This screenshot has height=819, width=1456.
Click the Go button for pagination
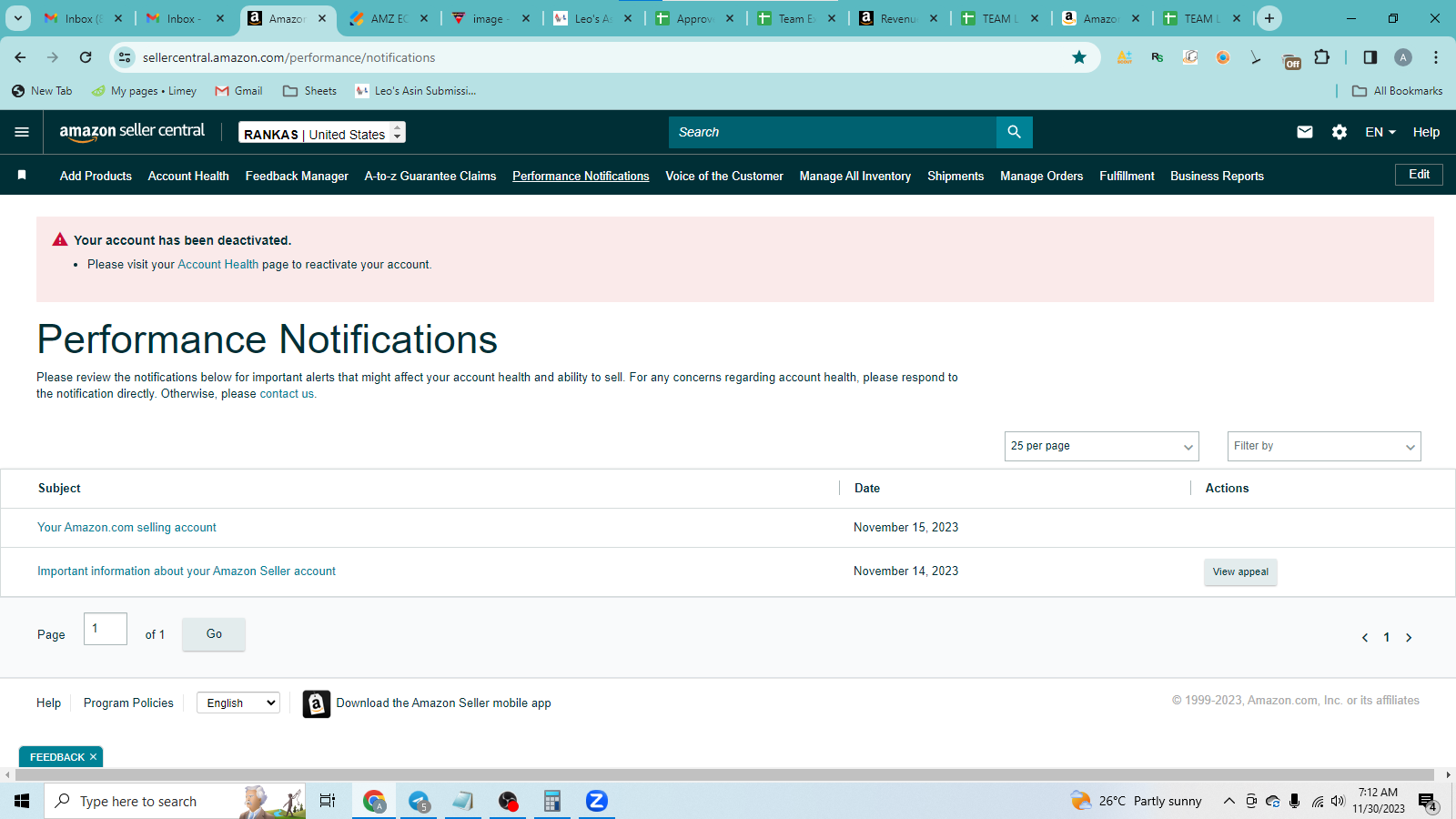pyautogui.click(x=214, y=634)
